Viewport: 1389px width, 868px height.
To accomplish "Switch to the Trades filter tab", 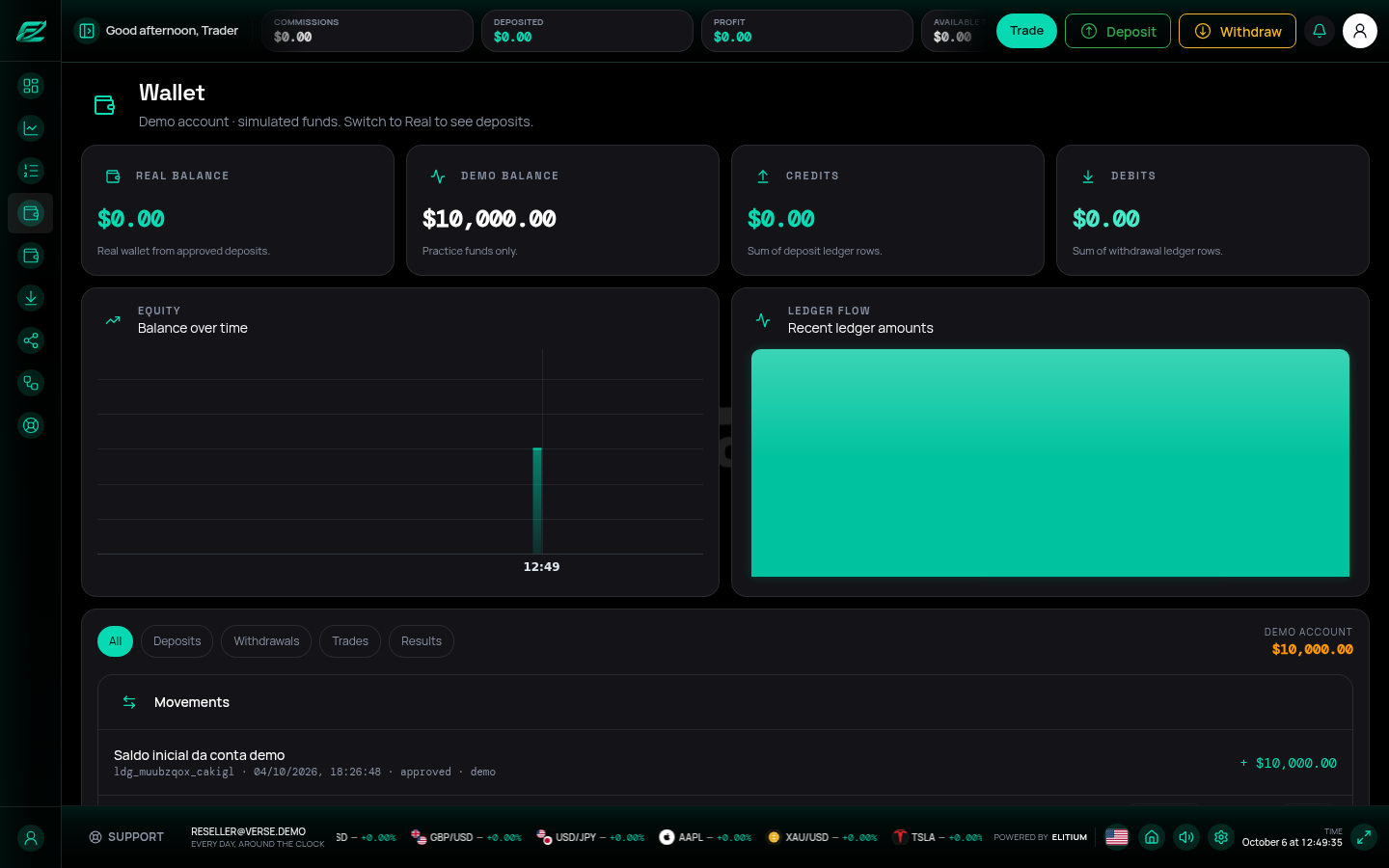I will pyautogui.click(x=350, y=641).
